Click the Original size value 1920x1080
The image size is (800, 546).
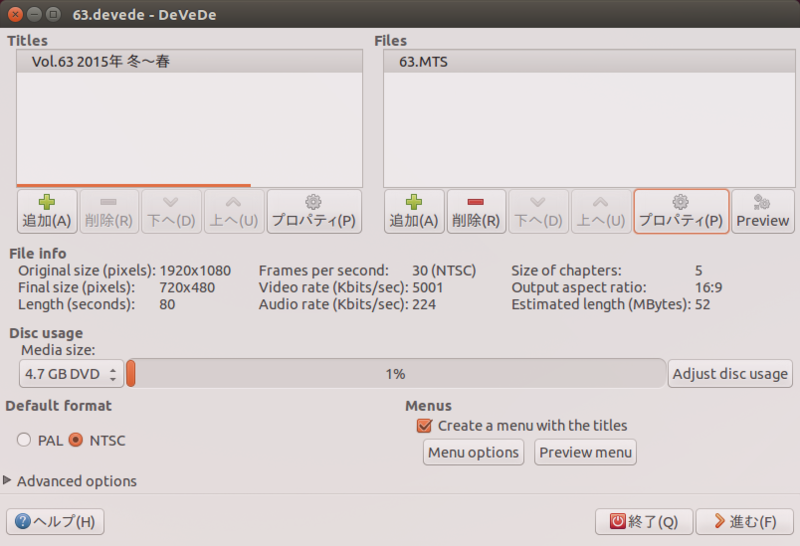pos(195,270)
